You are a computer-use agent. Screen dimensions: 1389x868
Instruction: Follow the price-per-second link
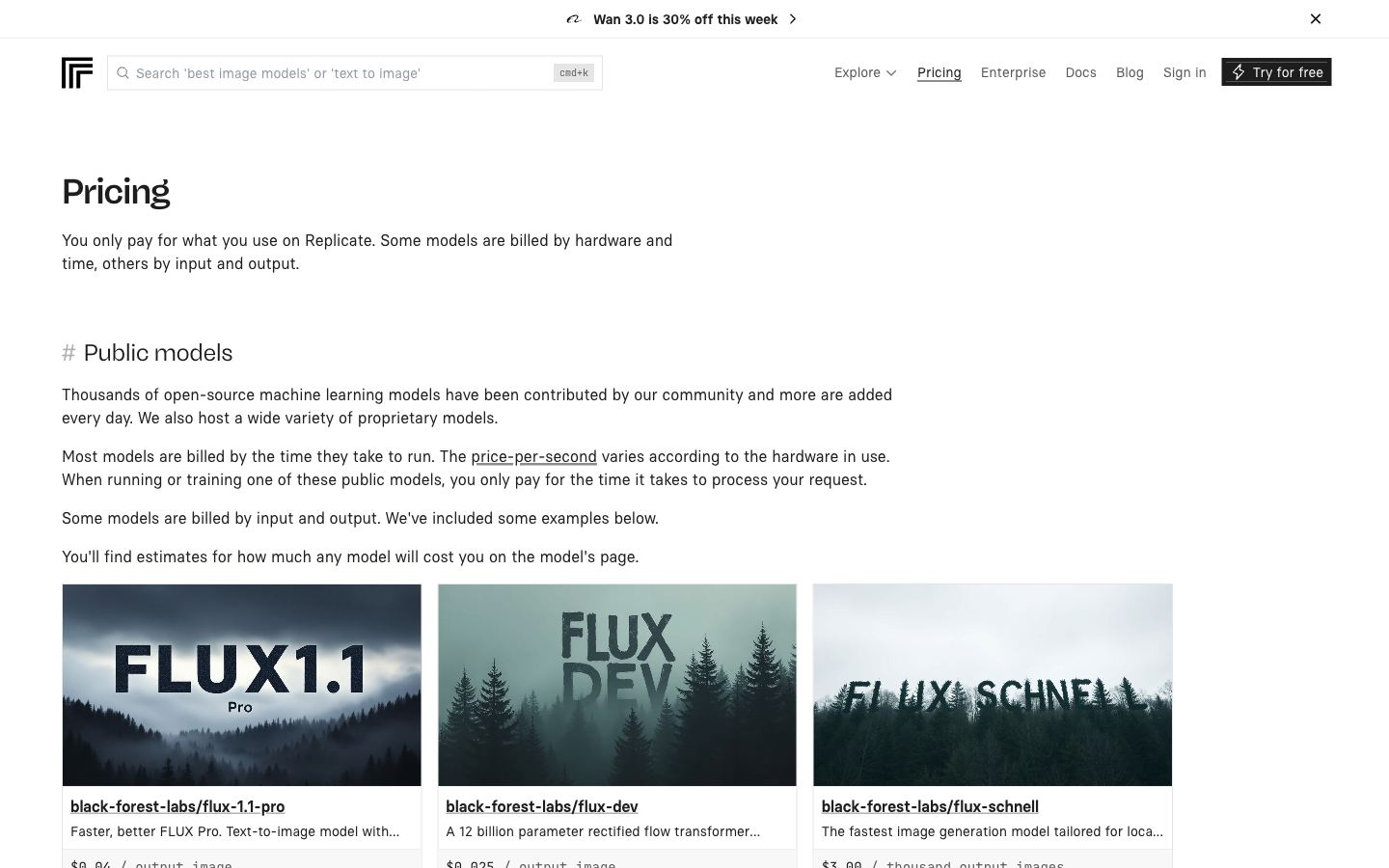click(533, 456)
